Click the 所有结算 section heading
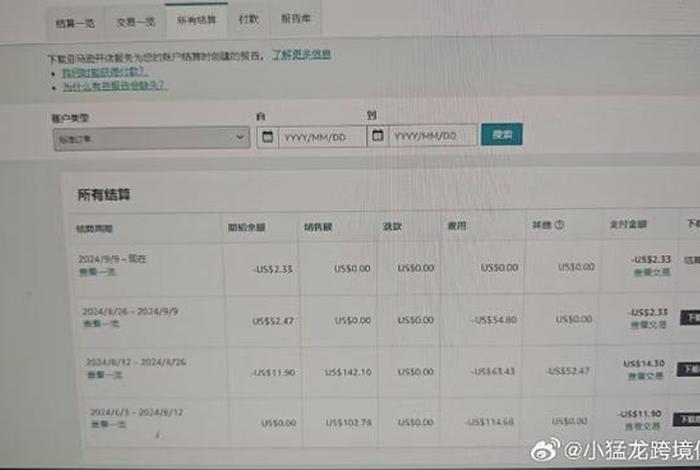This screenshot has width=700, height=470. click(104, 195)
